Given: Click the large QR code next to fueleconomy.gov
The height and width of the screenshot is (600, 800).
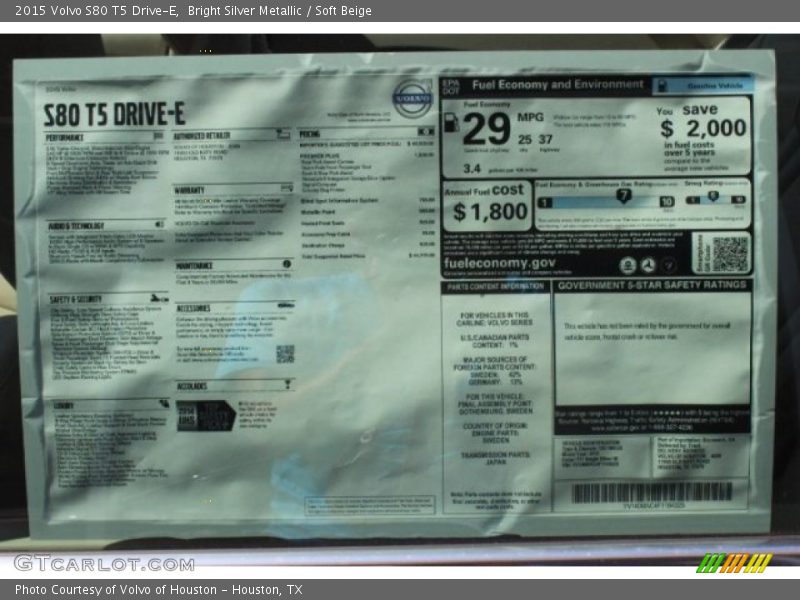Looking at the screenshot, I should 730,254.
